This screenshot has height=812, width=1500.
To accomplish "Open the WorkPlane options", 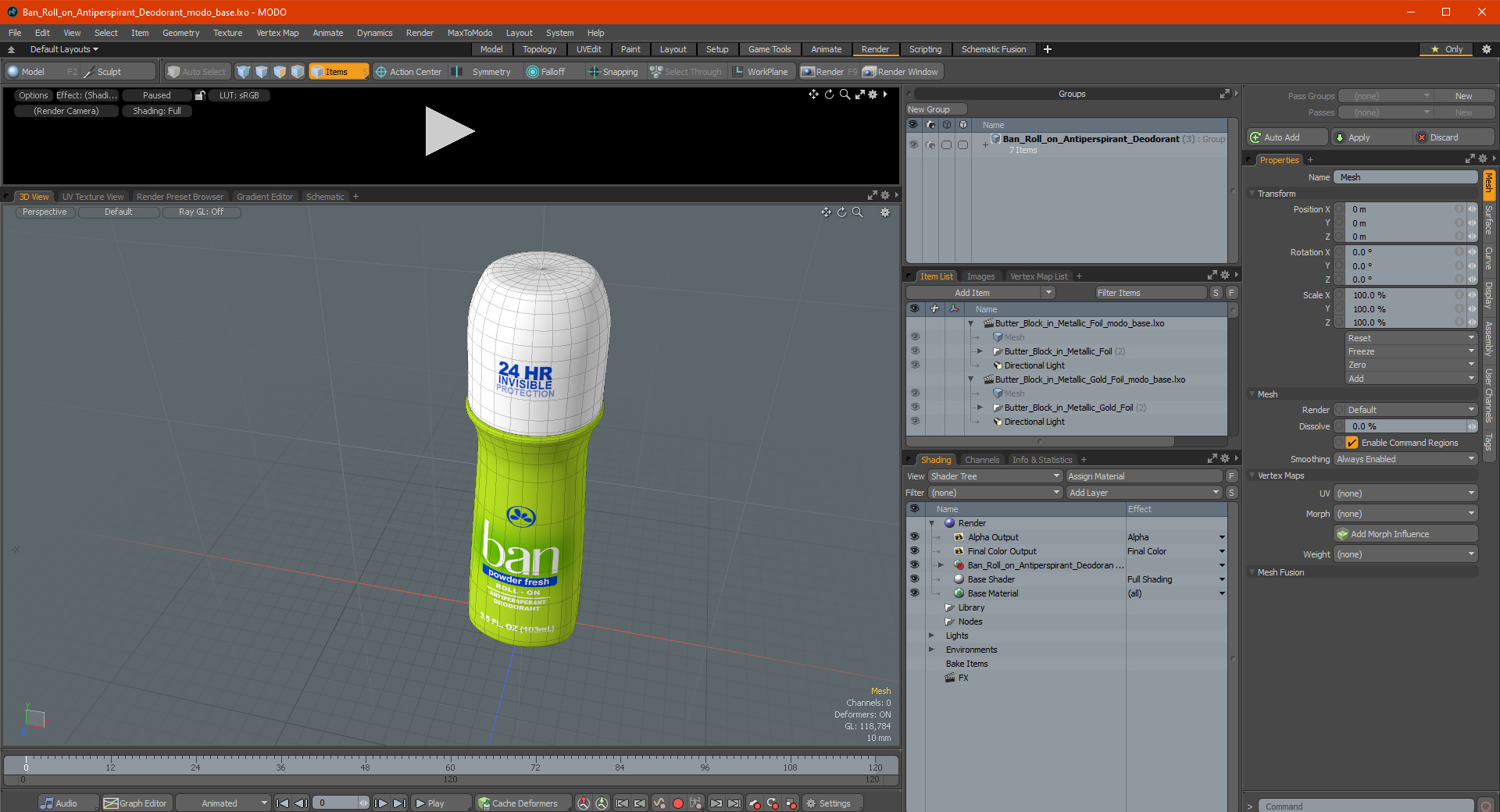I will (760, 72).
